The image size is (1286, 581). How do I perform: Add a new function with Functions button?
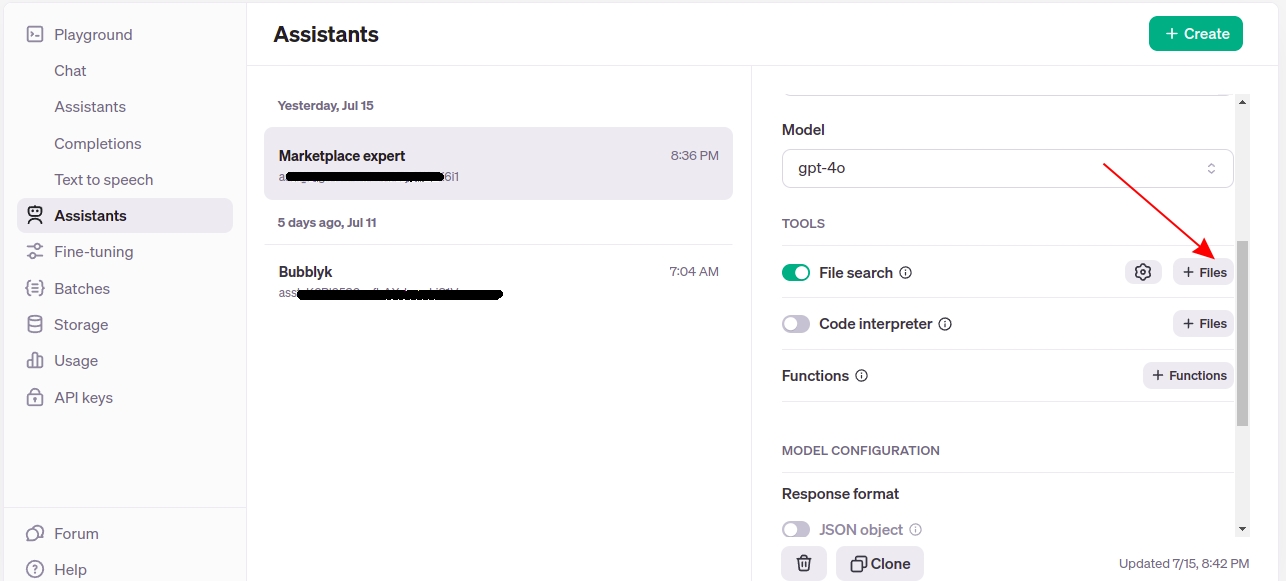(x=1188, y=376)
